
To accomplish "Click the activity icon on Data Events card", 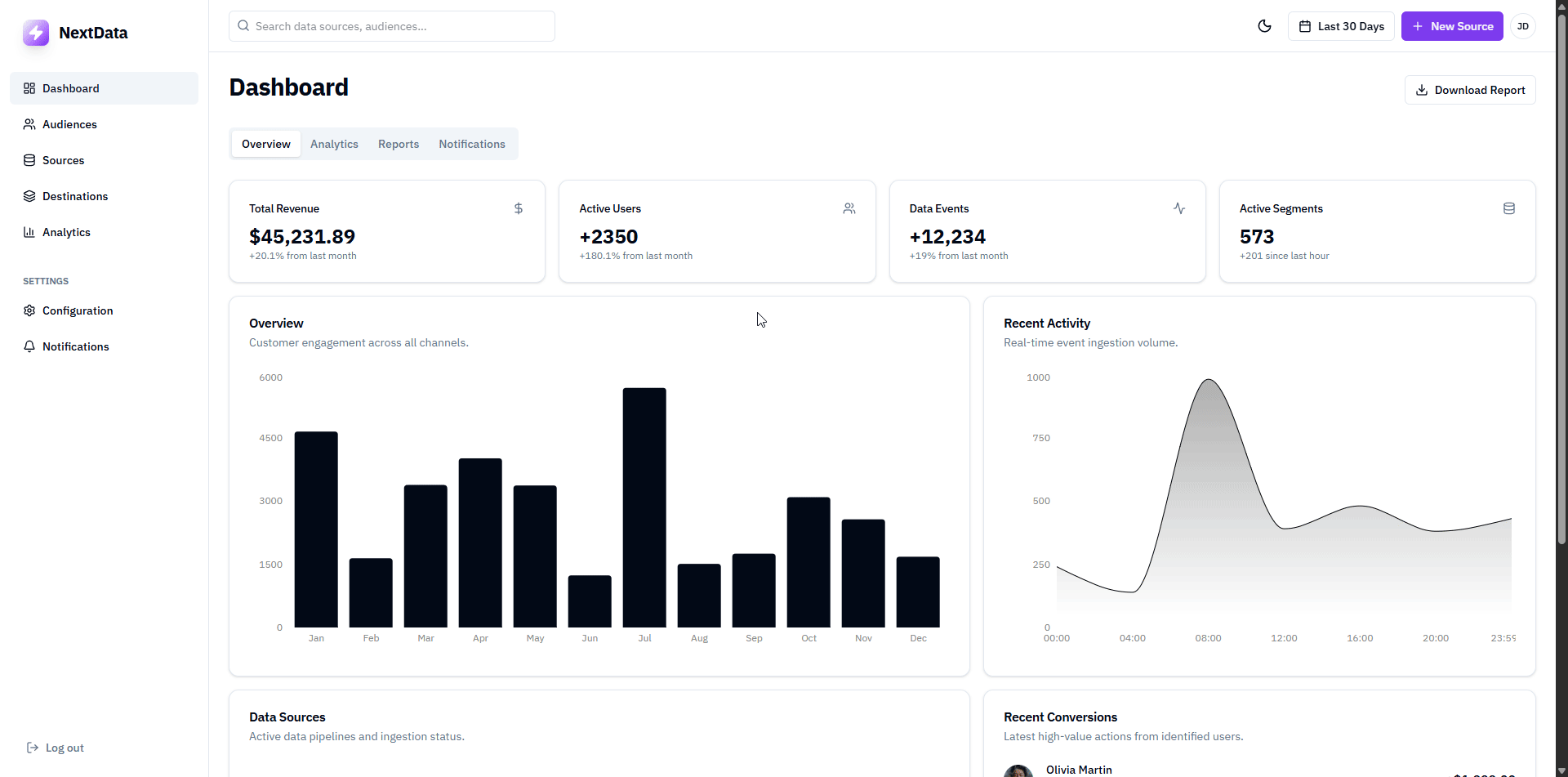I will click(1179, 208).
